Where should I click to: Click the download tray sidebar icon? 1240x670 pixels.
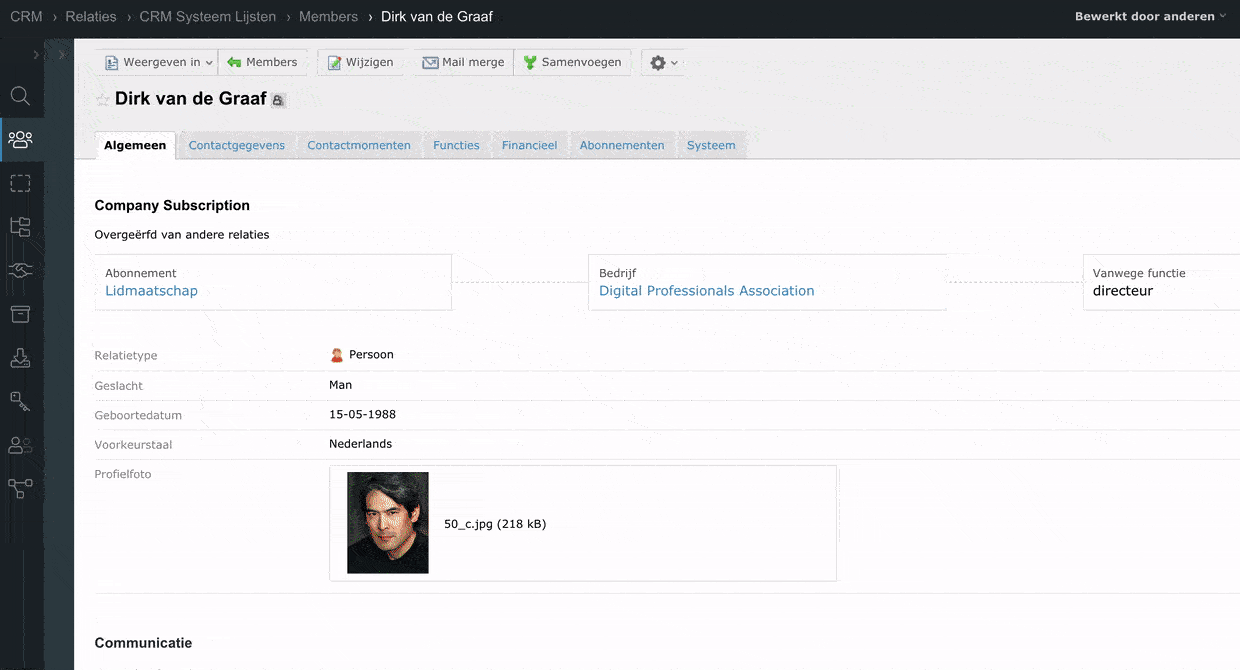click(x=20, y=357)
